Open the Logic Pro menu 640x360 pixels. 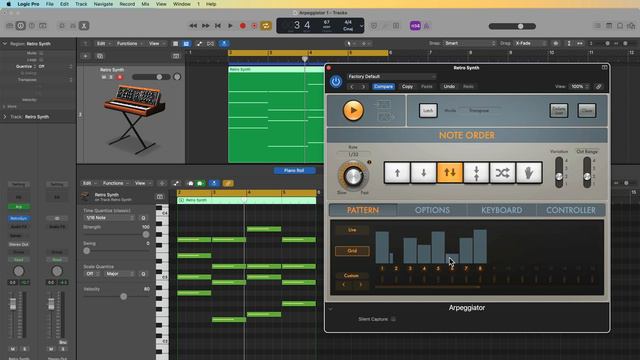coord(29,4)
